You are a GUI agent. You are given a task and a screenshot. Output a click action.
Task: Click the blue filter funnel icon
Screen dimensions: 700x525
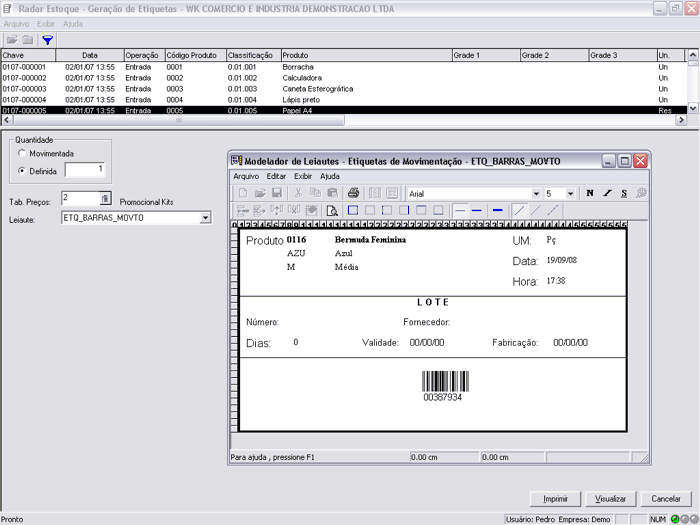pos(47,39)
